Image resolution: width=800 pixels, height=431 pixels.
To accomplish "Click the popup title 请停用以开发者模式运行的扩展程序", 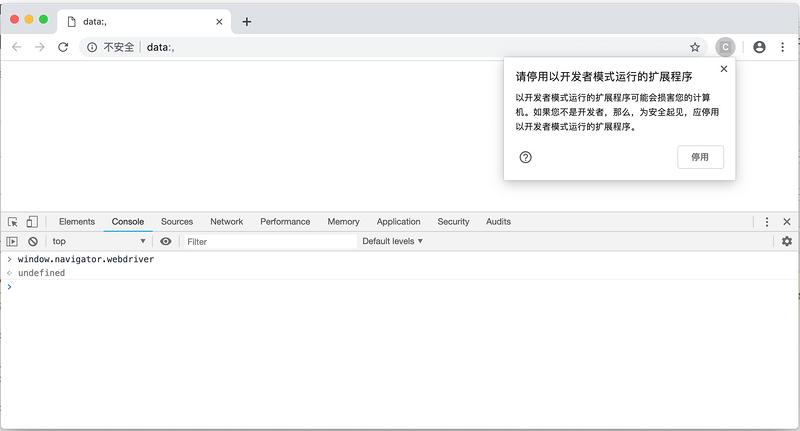I will pos(604,77).
